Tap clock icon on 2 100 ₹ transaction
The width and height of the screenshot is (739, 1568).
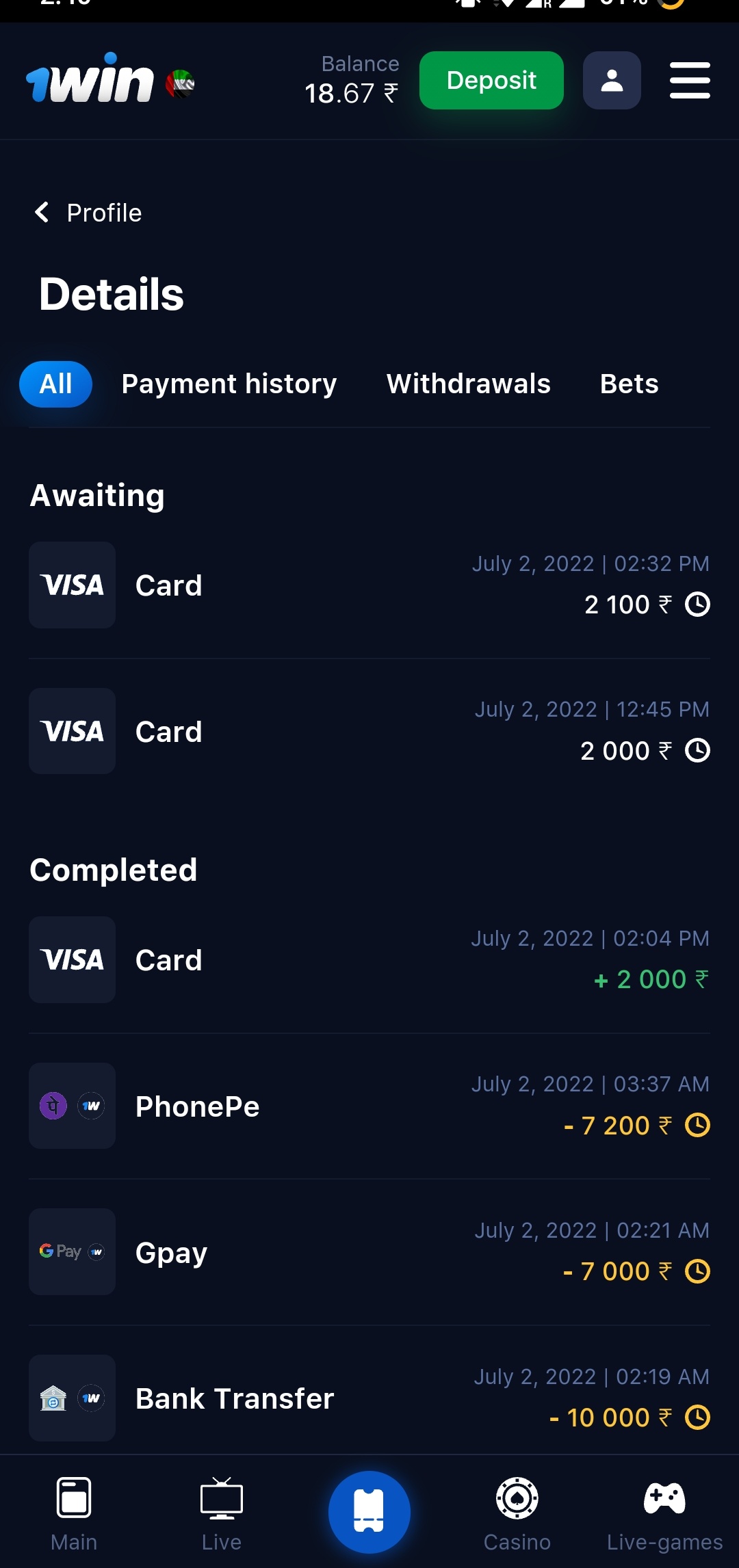pyautogui.click(x=697, y=604)
